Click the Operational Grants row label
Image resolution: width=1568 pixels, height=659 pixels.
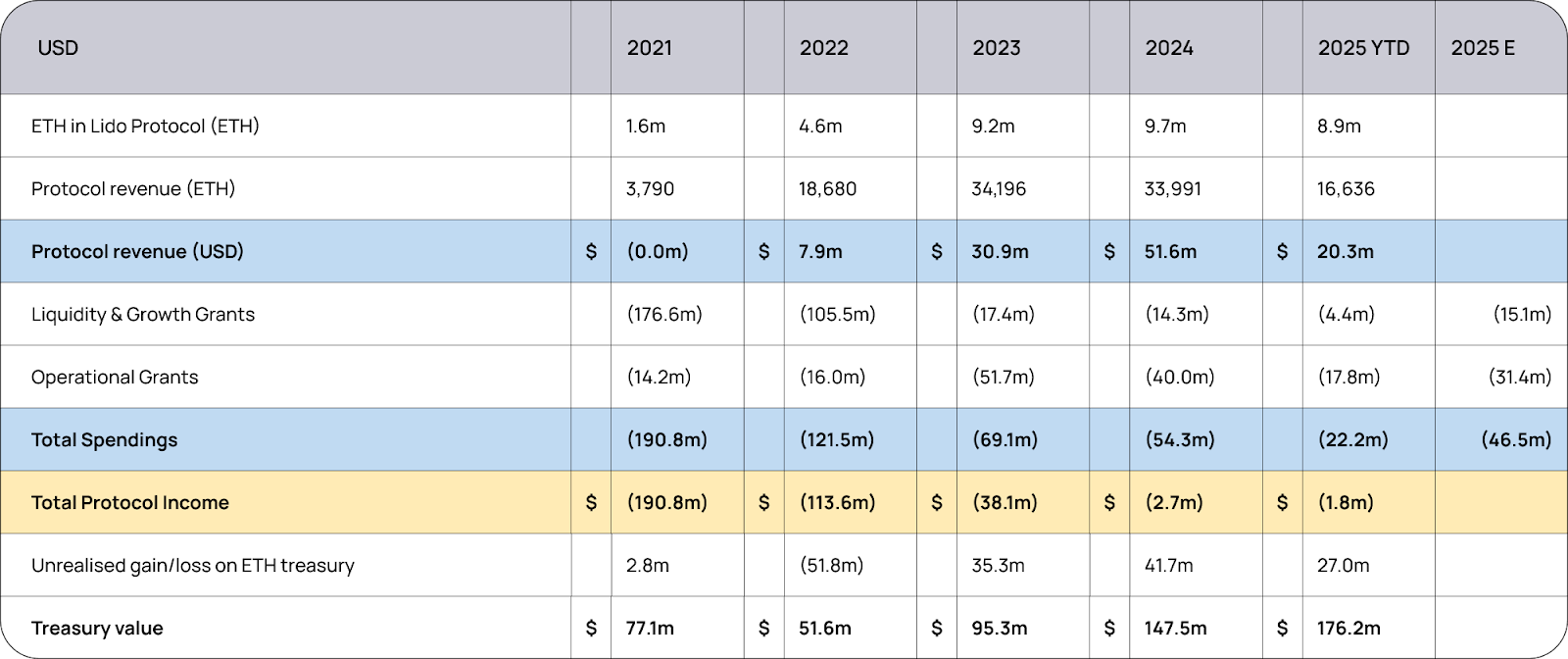click(x=115, y=377)
